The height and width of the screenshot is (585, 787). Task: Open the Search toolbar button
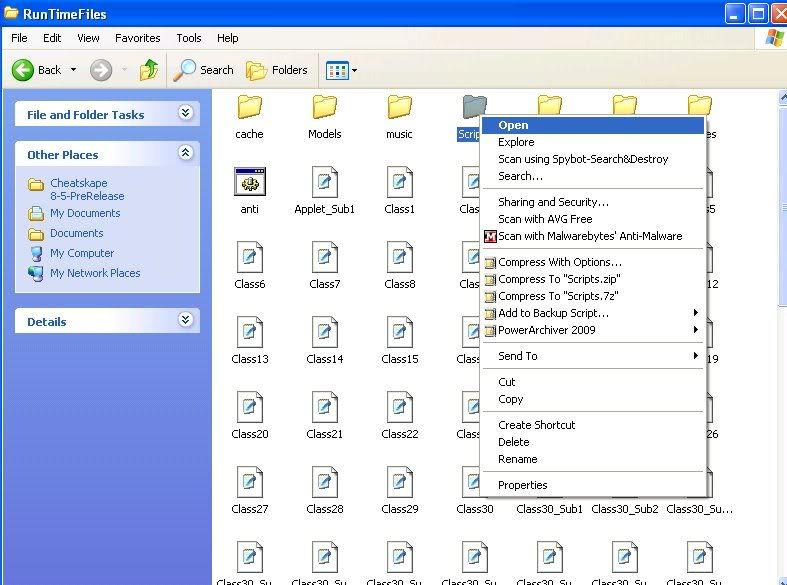[204, 70]
